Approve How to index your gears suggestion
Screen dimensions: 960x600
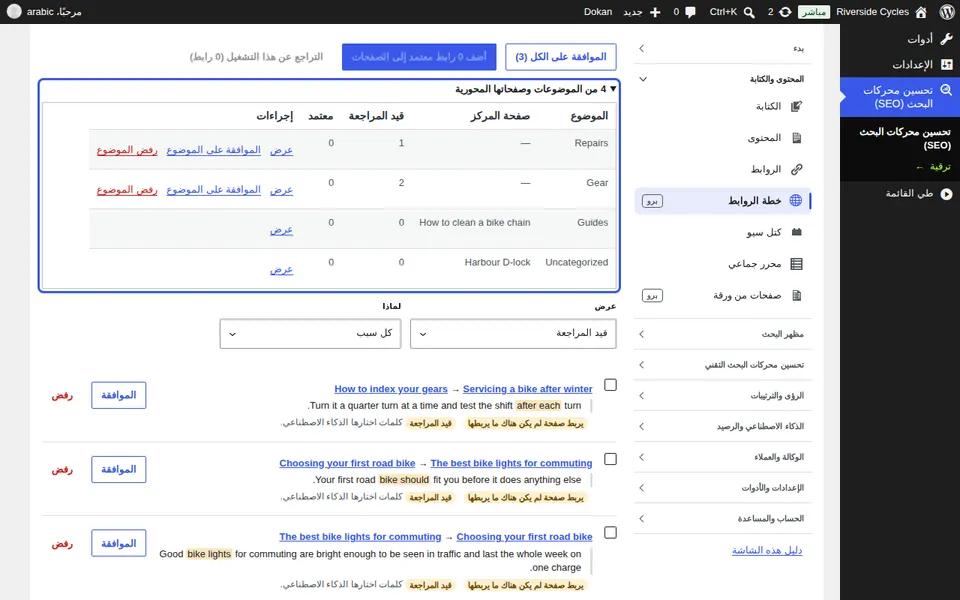[x=119, y=396]
